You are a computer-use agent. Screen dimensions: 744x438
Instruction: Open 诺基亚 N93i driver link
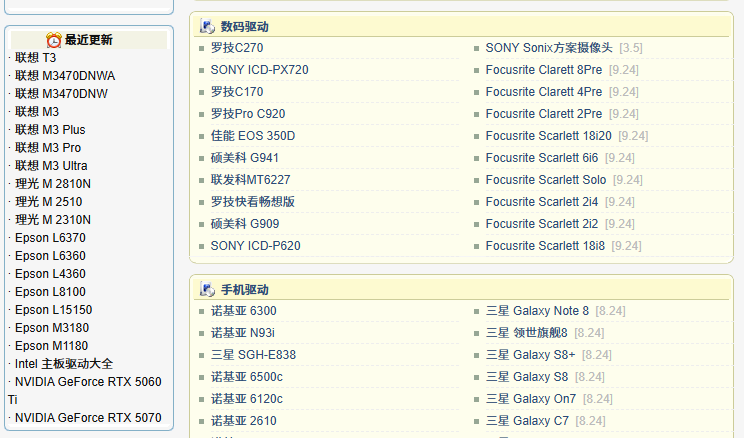pyautogui.click(x=242, y=333)
